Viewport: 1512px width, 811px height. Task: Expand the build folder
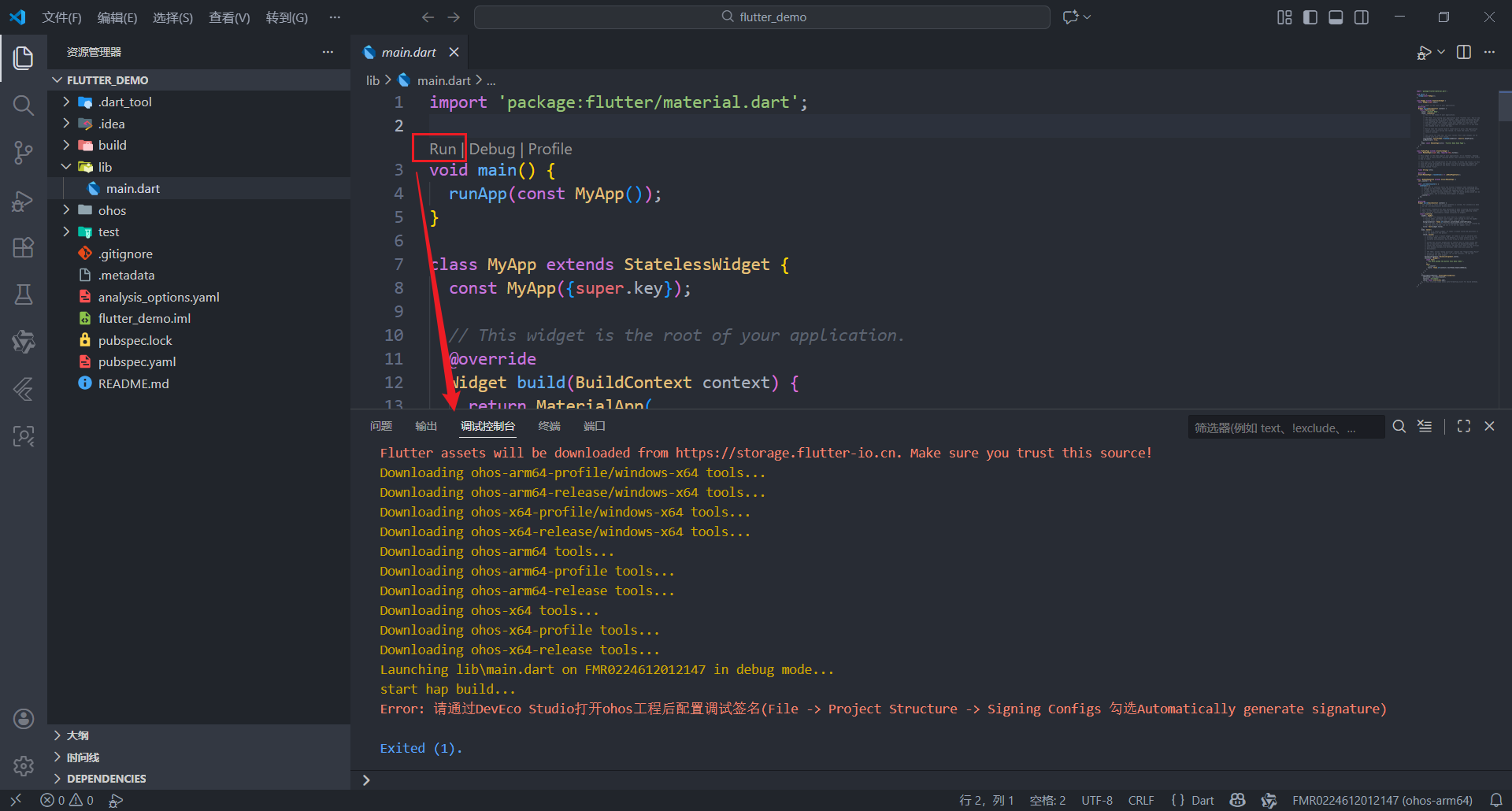[66, 145]
